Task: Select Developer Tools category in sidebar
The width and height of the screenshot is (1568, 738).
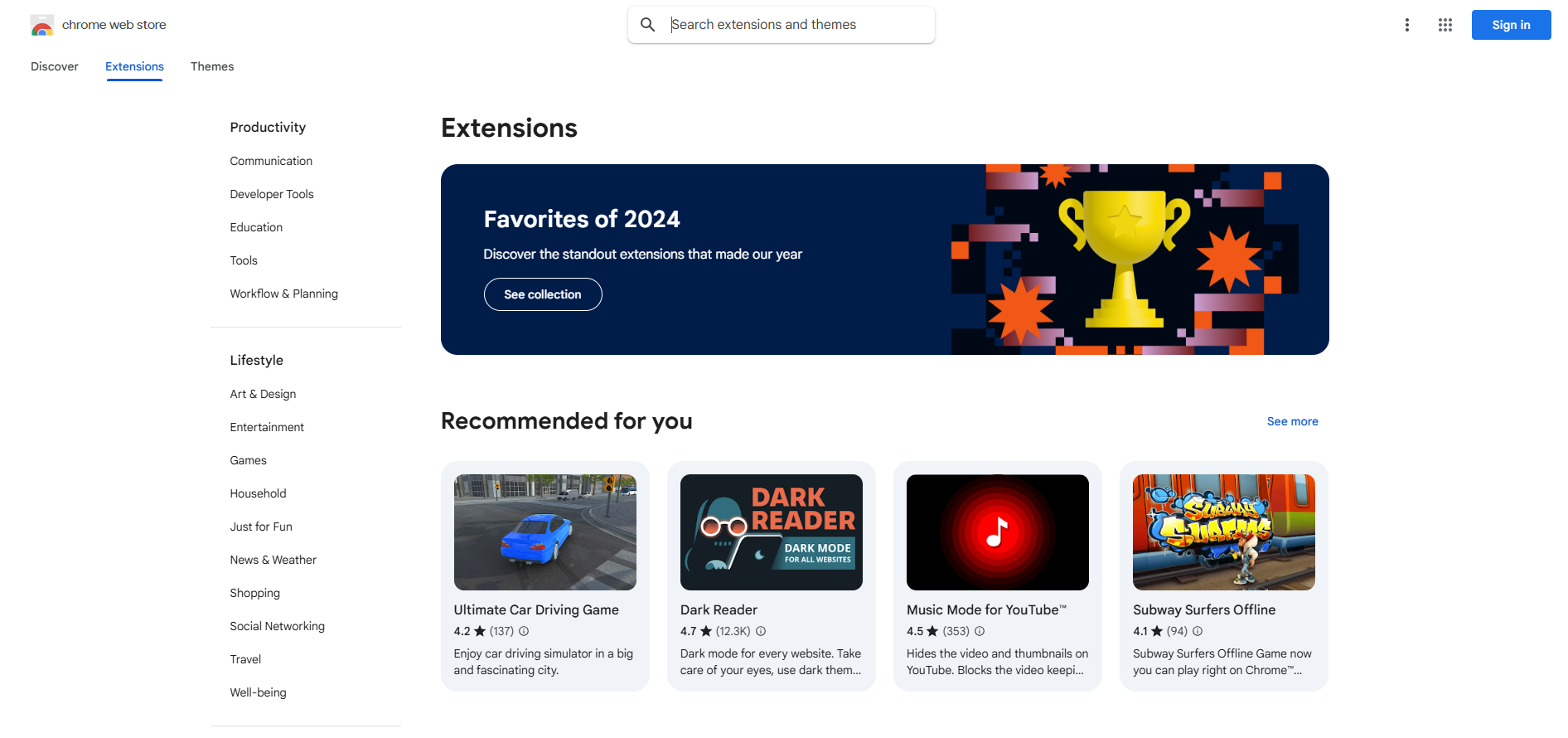Action: [272, 194]
